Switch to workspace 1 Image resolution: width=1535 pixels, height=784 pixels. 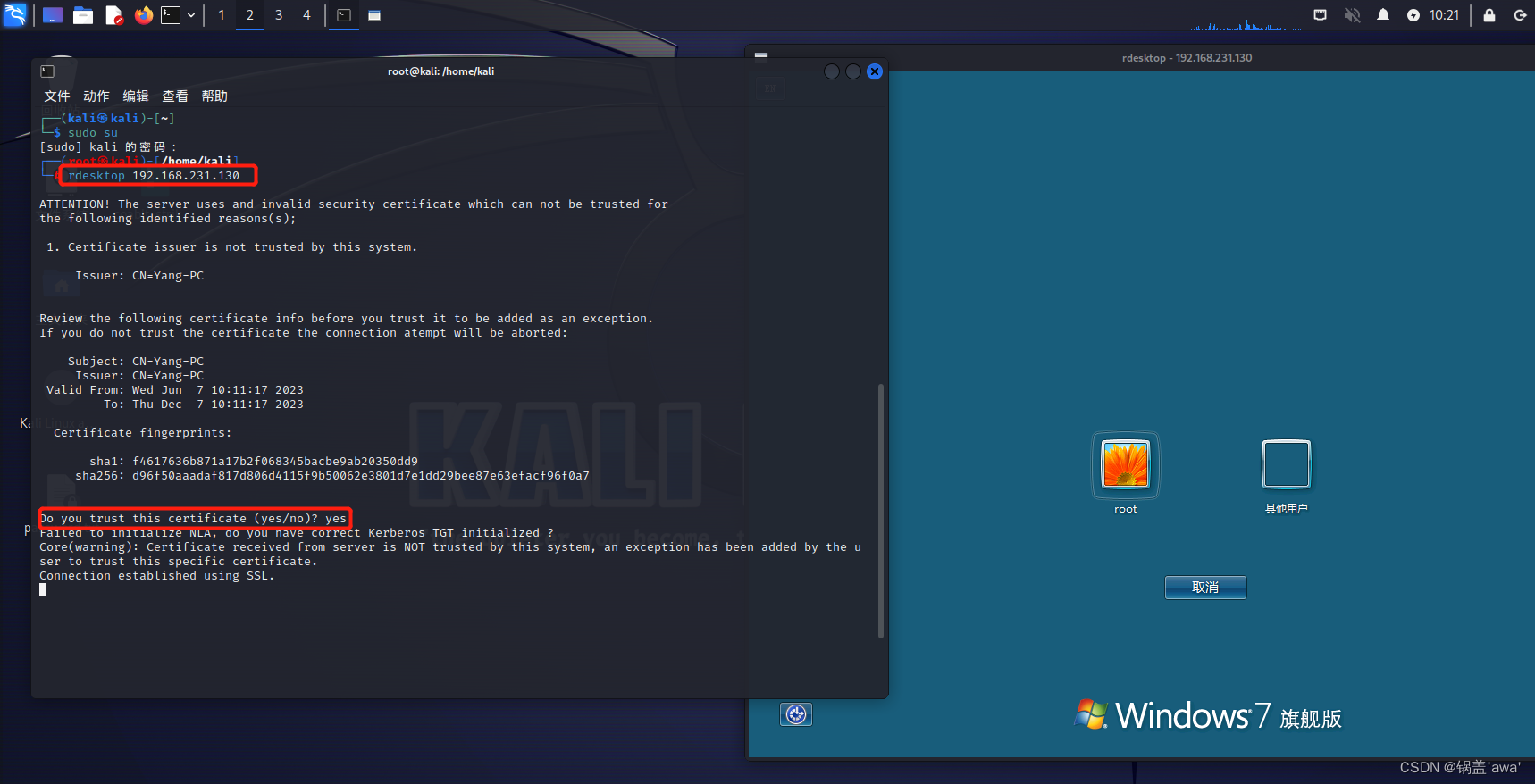tap(222, 15)
